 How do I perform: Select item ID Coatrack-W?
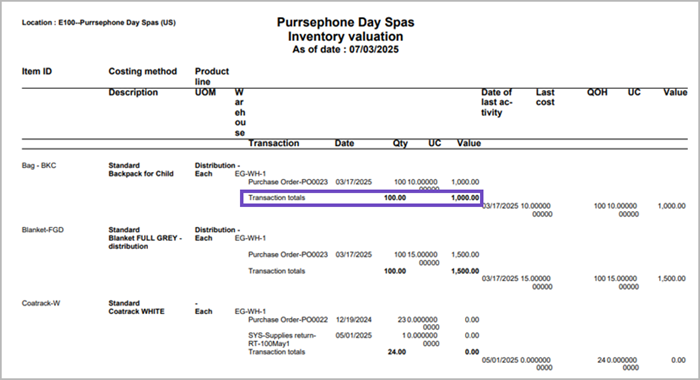[41, 303]
